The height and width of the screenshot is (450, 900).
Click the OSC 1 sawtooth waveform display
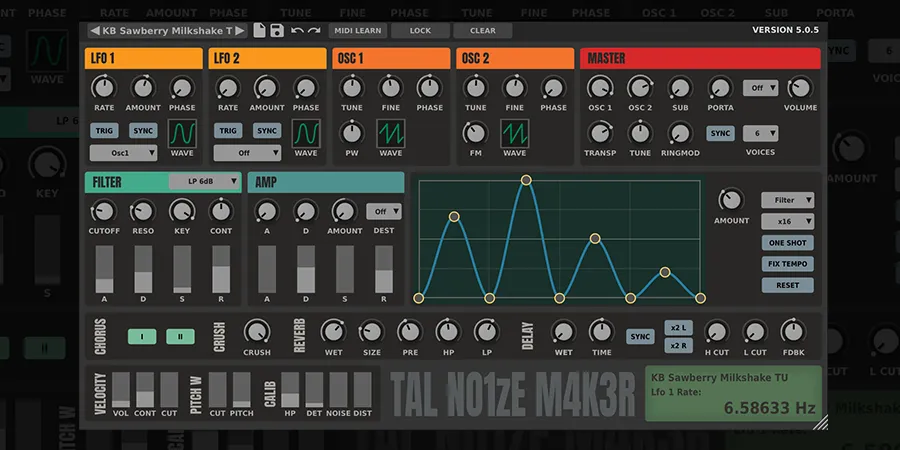point(390,132)
